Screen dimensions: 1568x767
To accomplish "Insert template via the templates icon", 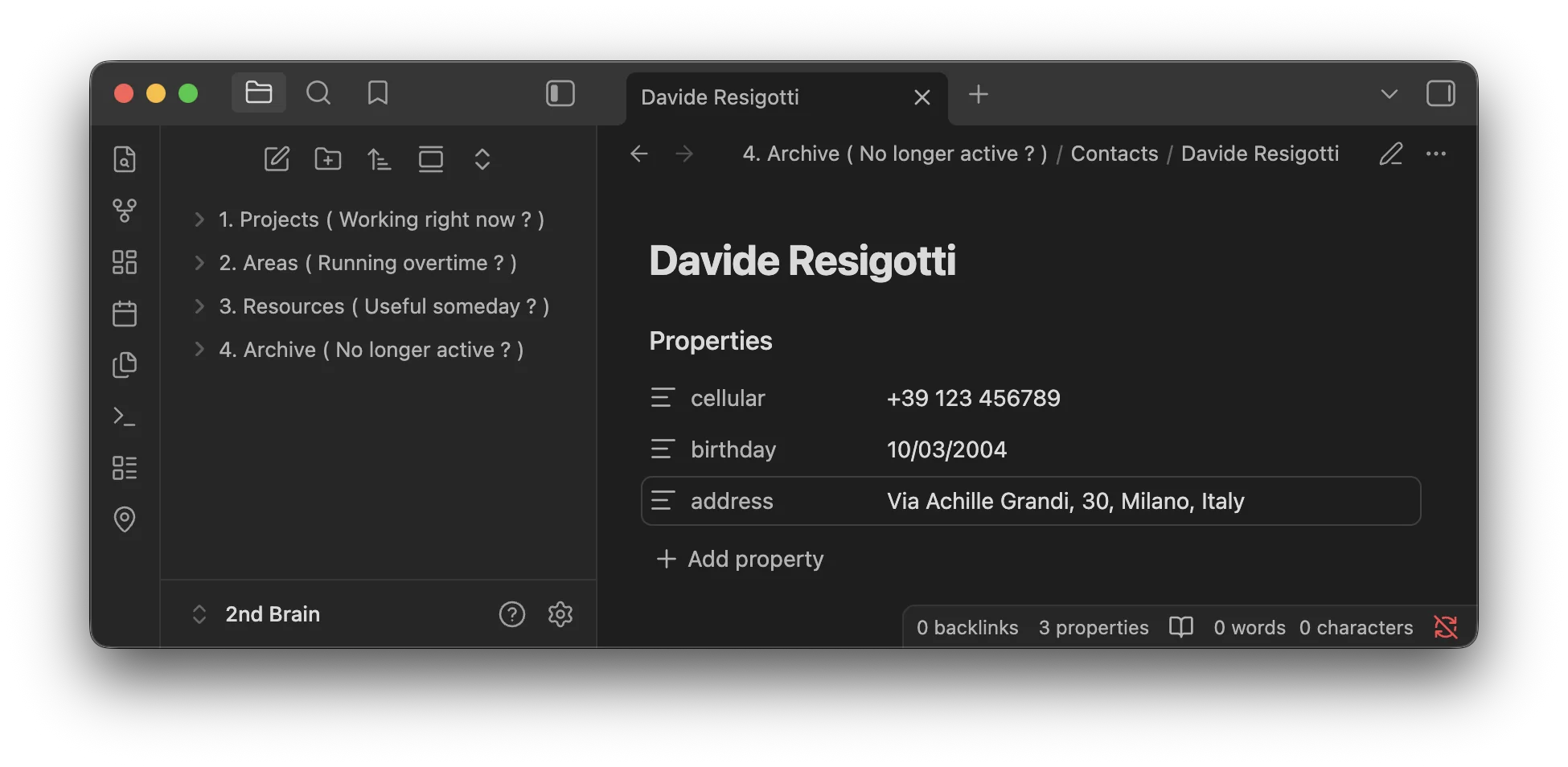I will pyautogui.click(x=125, y=365).
